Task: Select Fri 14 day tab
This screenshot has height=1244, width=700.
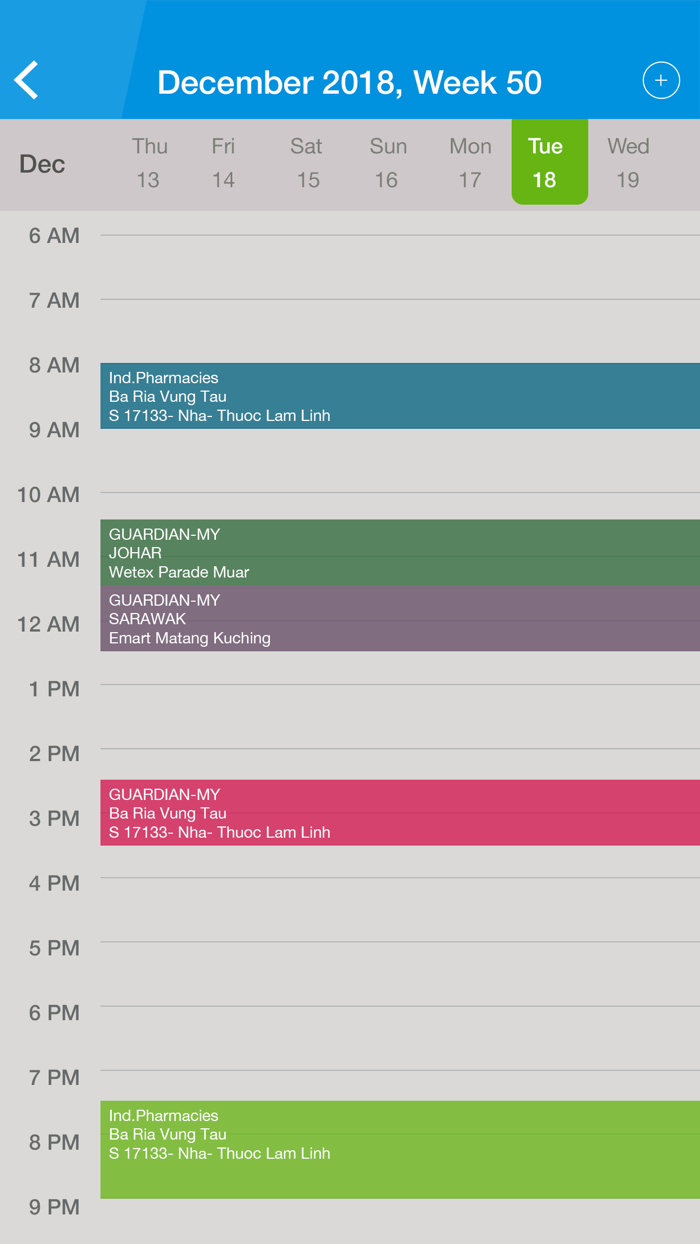Action: coord(223,163)
